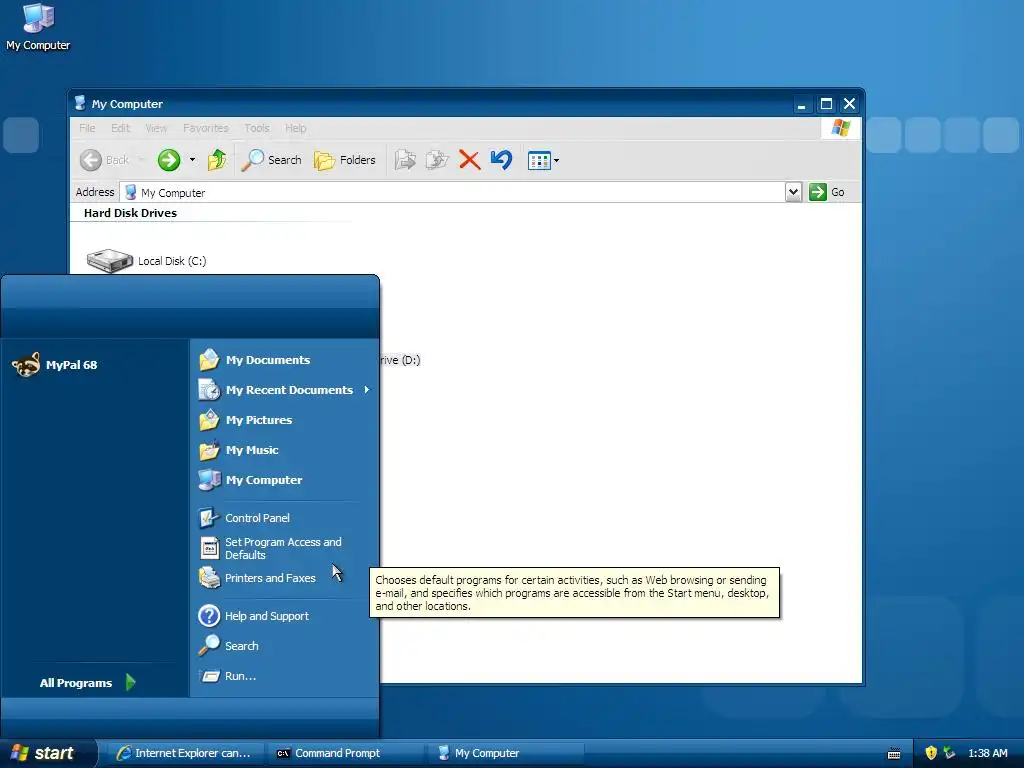Screen dimensions: 1024x768
Task: Open the My Computer desktop icon
Action: 38,26
